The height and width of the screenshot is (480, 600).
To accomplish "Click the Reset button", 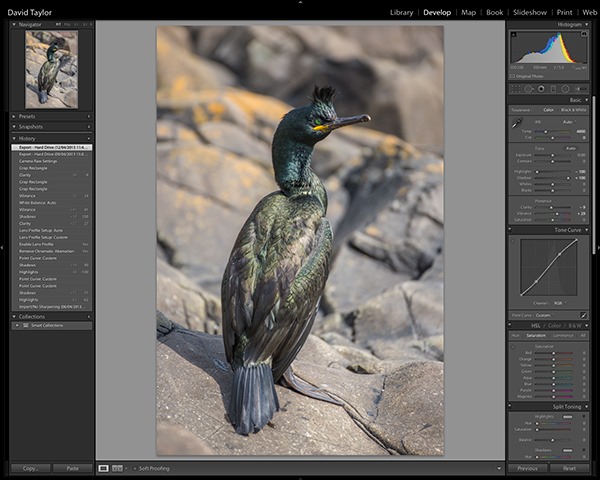I will pos(569,468).
